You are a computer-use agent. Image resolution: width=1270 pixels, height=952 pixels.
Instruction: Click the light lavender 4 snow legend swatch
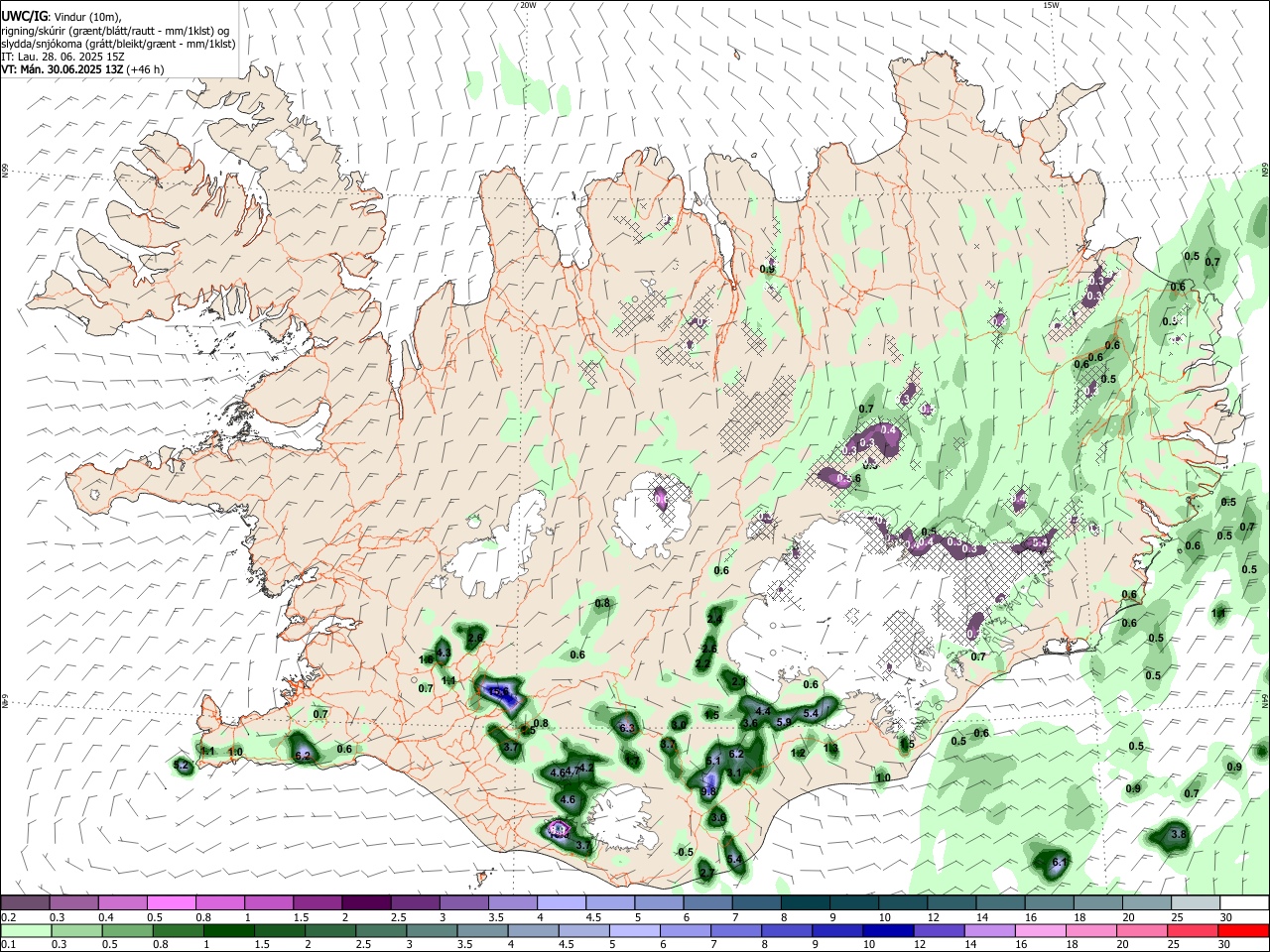562,903
